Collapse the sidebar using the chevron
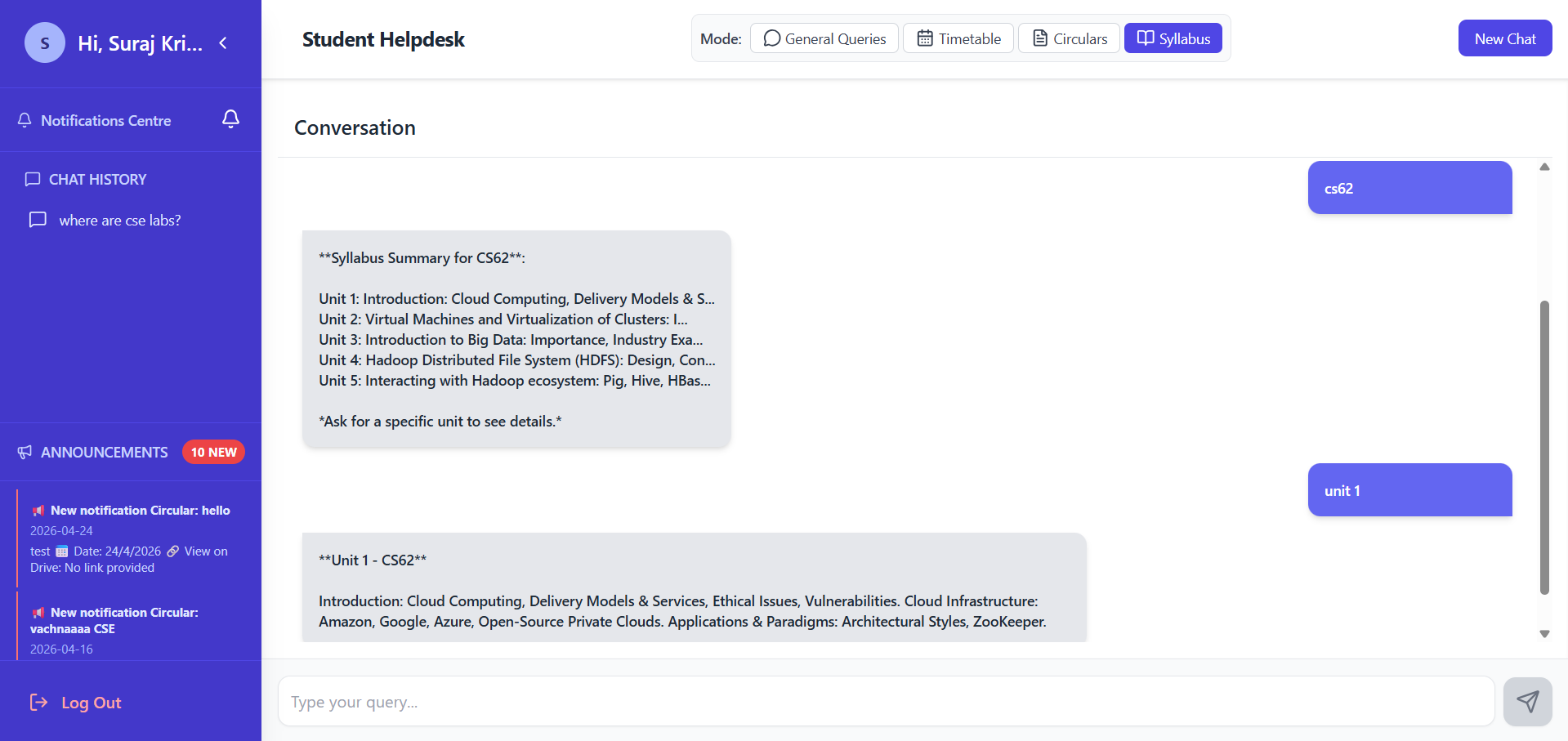The height and width of the screenshot is (741, 1568). click(x=223, y=43)
